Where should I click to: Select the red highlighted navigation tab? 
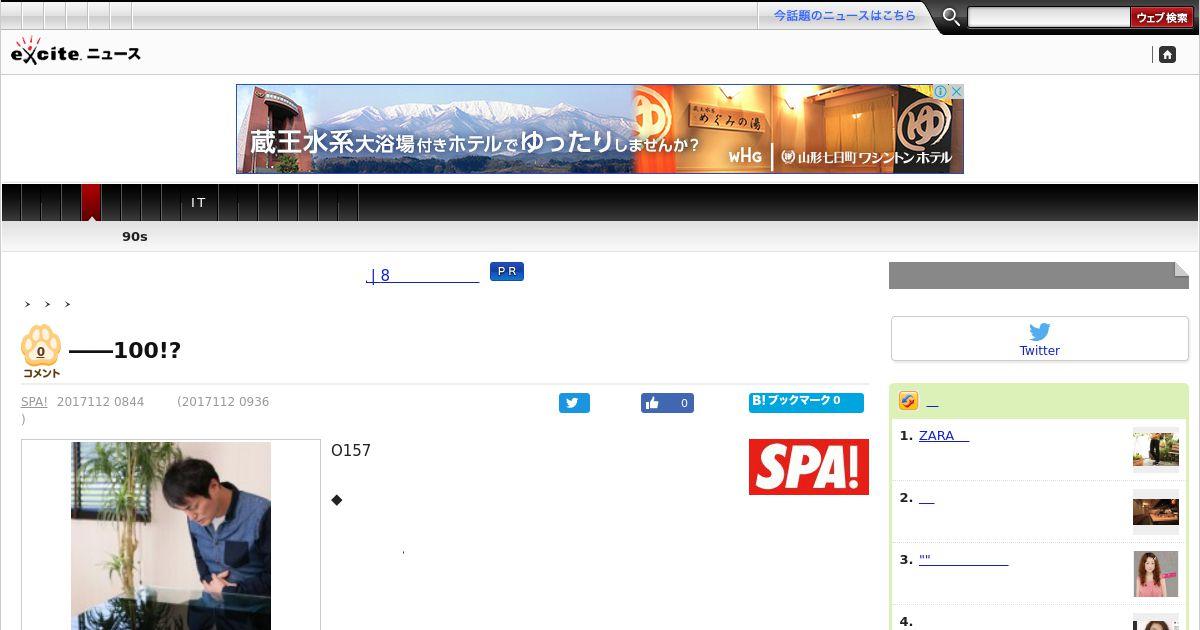(91, 202)
